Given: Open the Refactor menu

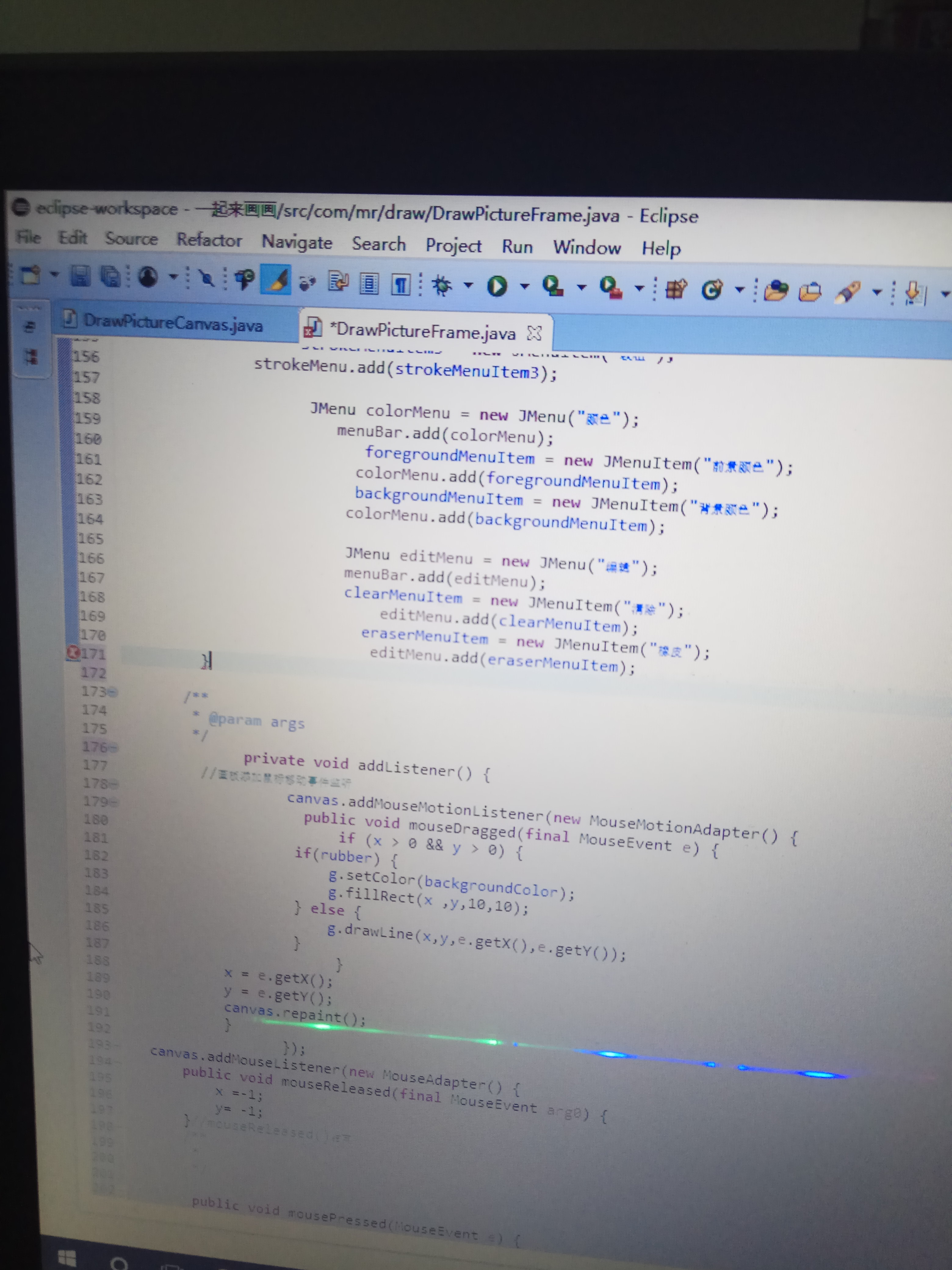Looking at the screenshot, I should click(209, 240).
